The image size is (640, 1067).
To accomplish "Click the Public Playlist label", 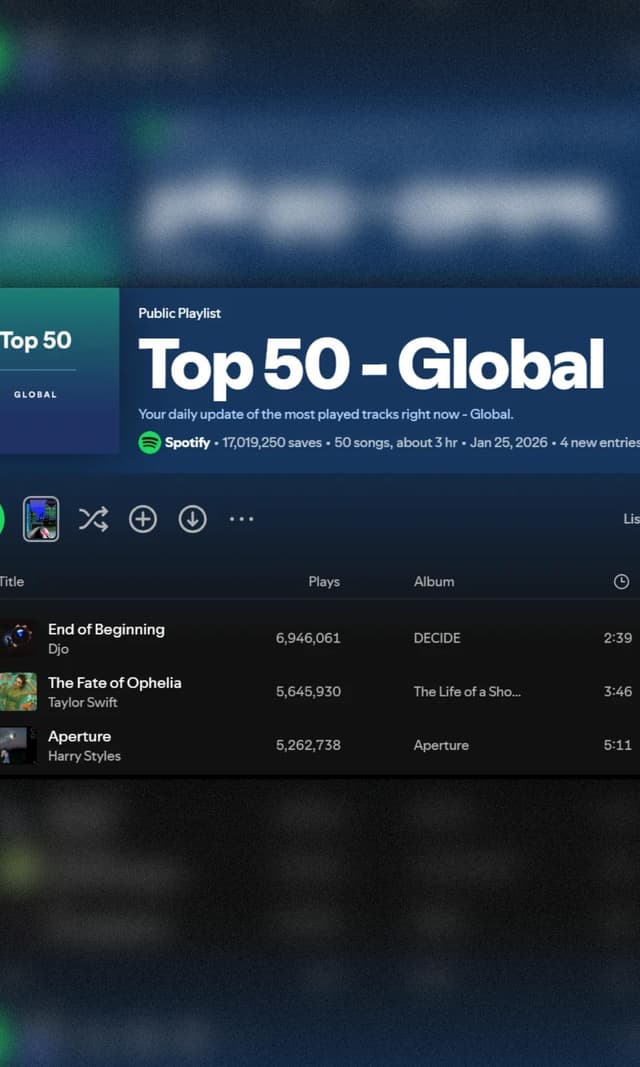I will click(180, 313).
